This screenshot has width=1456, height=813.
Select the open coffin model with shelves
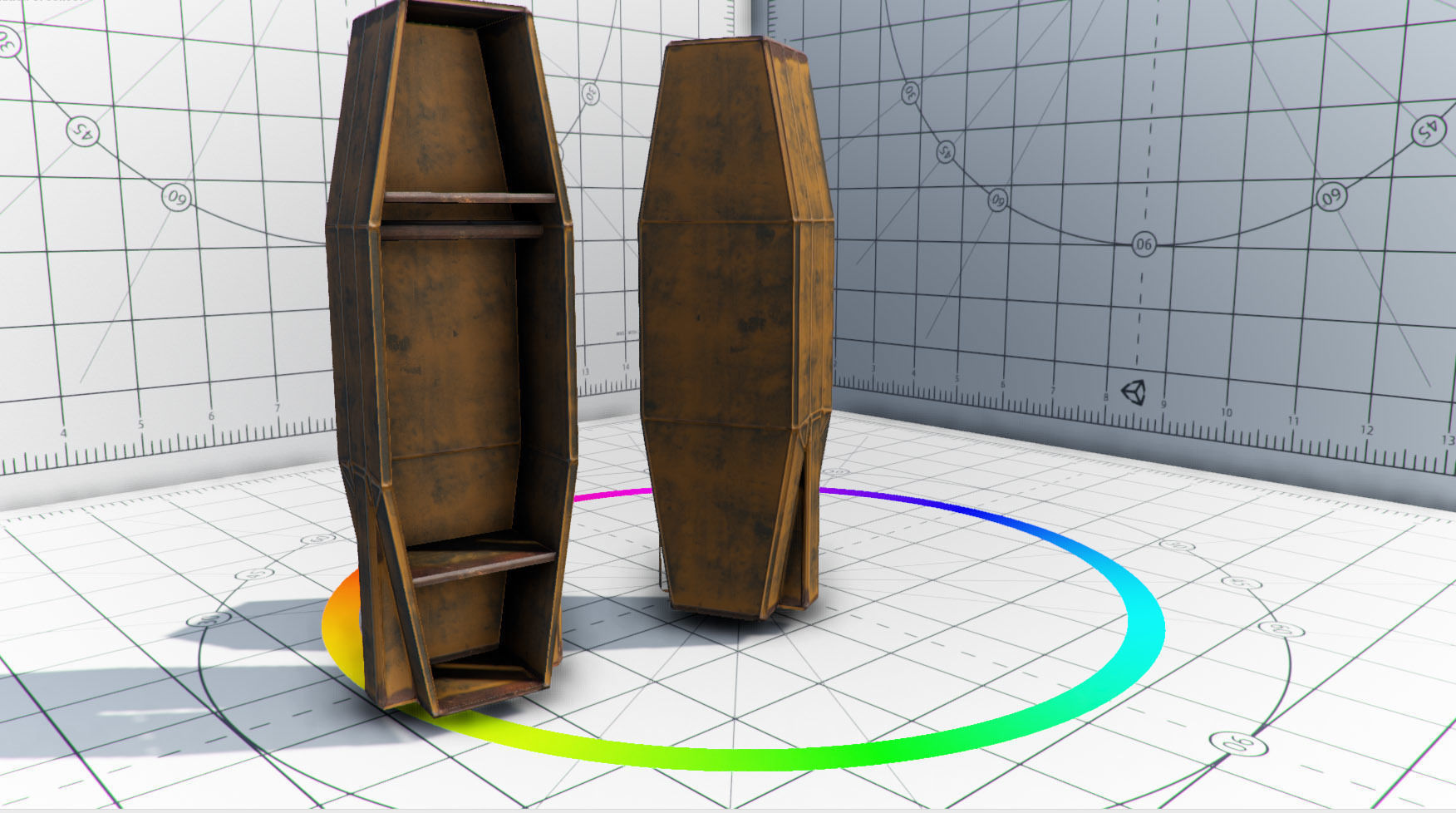451,357
